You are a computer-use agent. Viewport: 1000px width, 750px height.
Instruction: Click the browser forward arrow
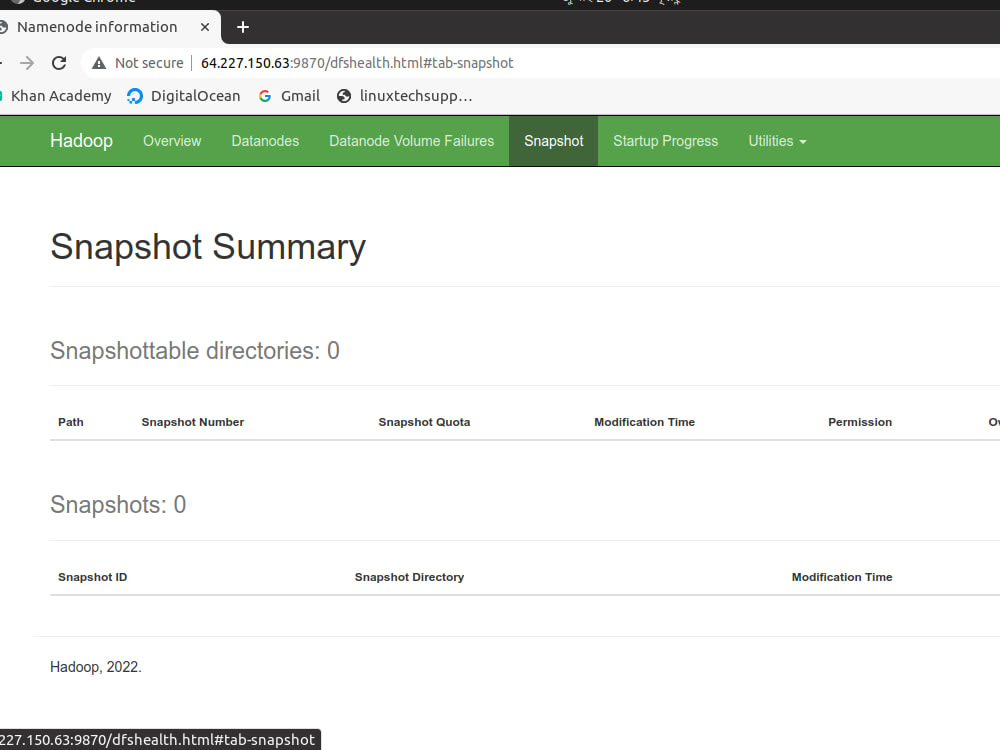[x=27, y=63]
